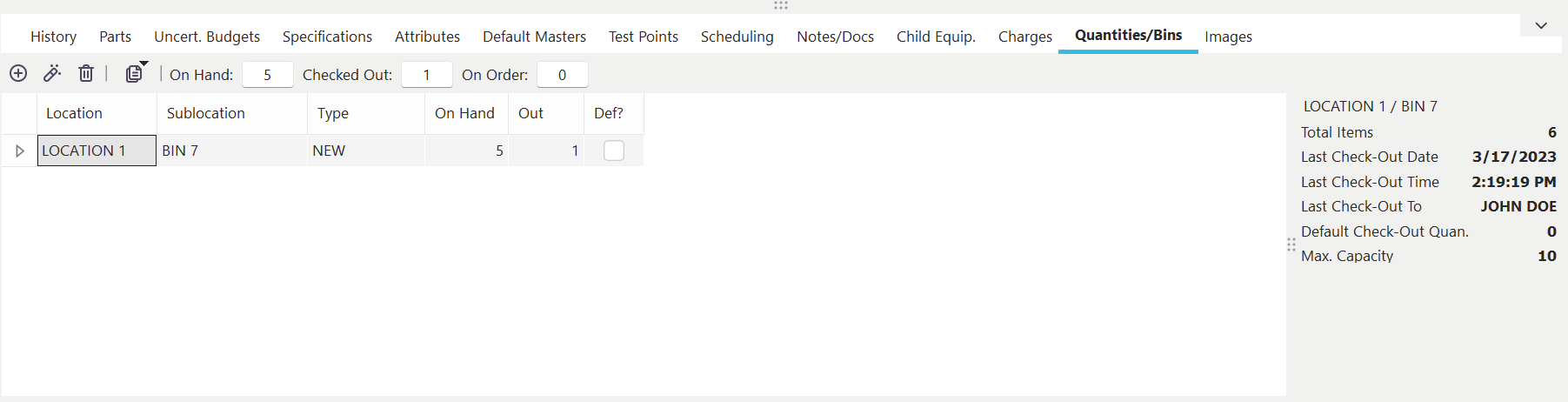Viewport: 1568px width, 402px height.
Task: Click the trash delete icon
Action: [86, 74]
